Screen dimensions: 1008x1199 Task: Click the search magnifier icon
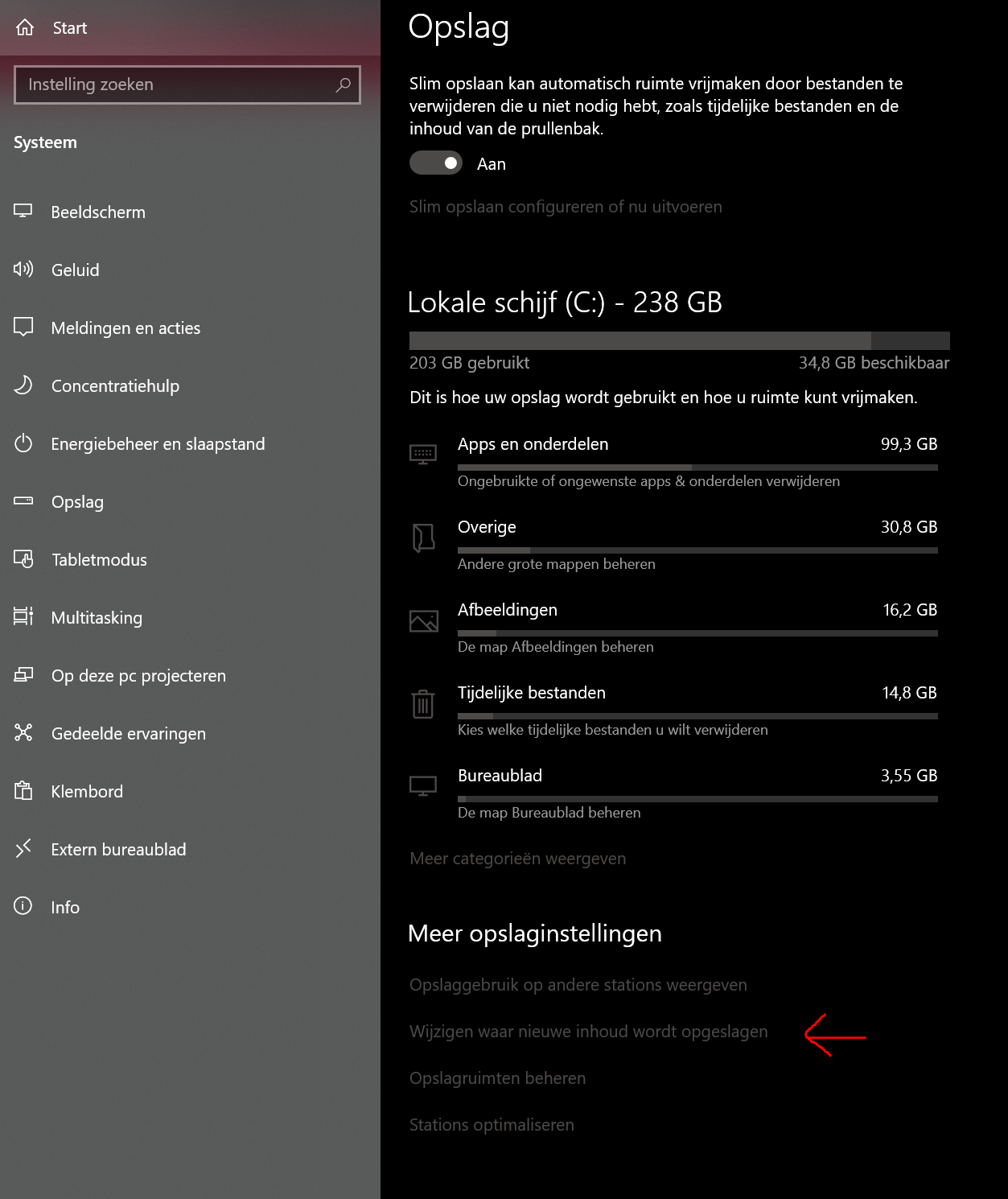click(x=344, y=84)
